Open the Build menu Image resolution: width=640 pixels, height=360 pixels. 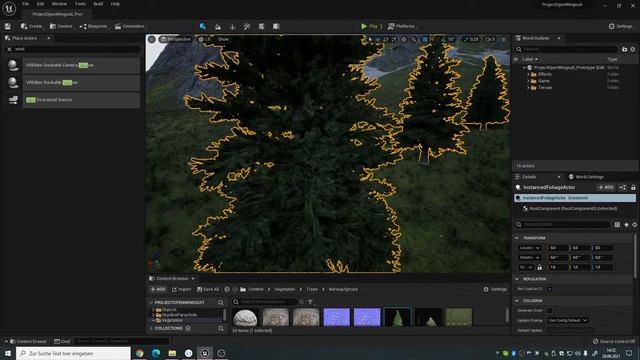point(98,4)
